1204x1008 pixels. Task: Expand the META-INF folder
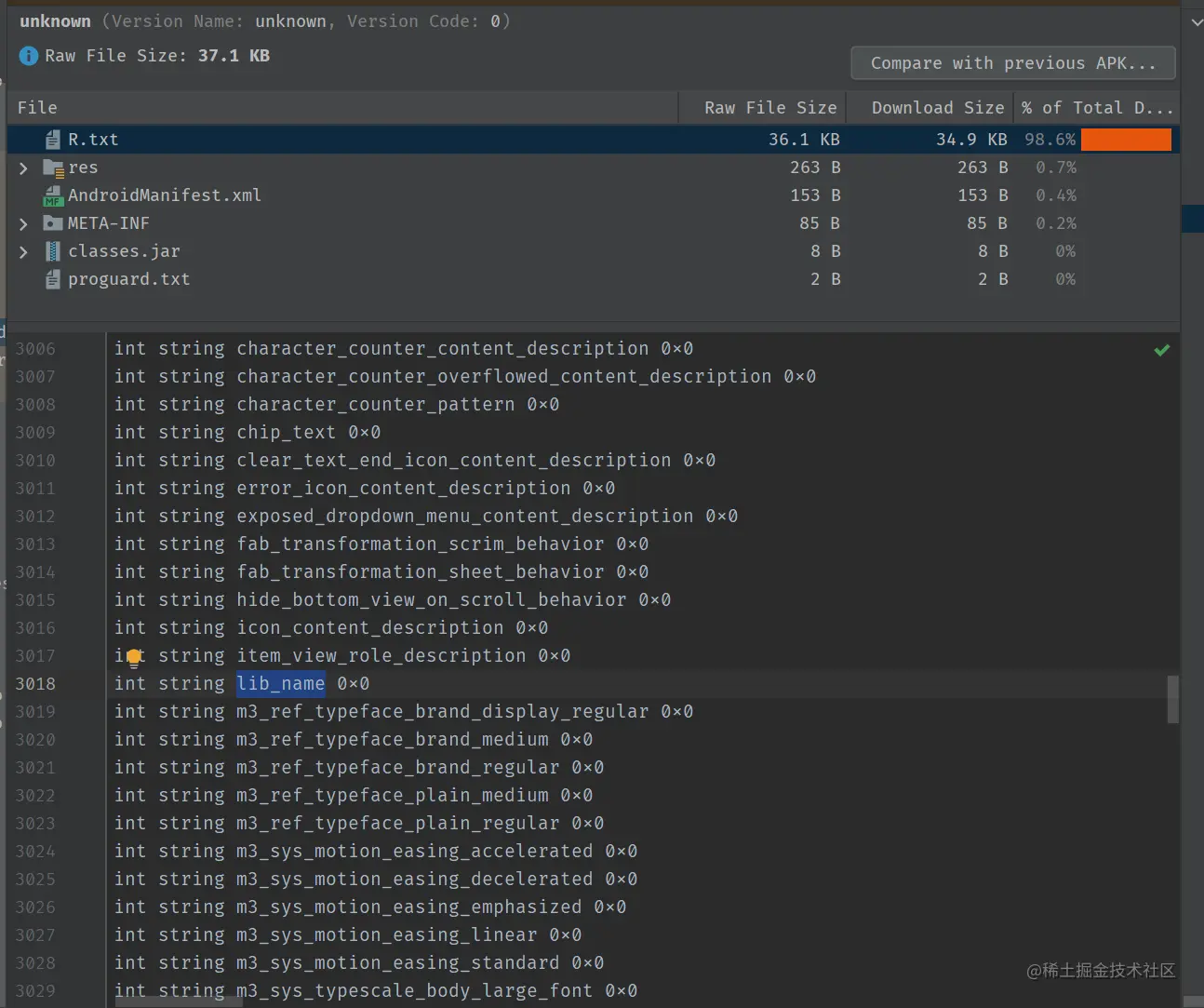(x=23, y=224)
